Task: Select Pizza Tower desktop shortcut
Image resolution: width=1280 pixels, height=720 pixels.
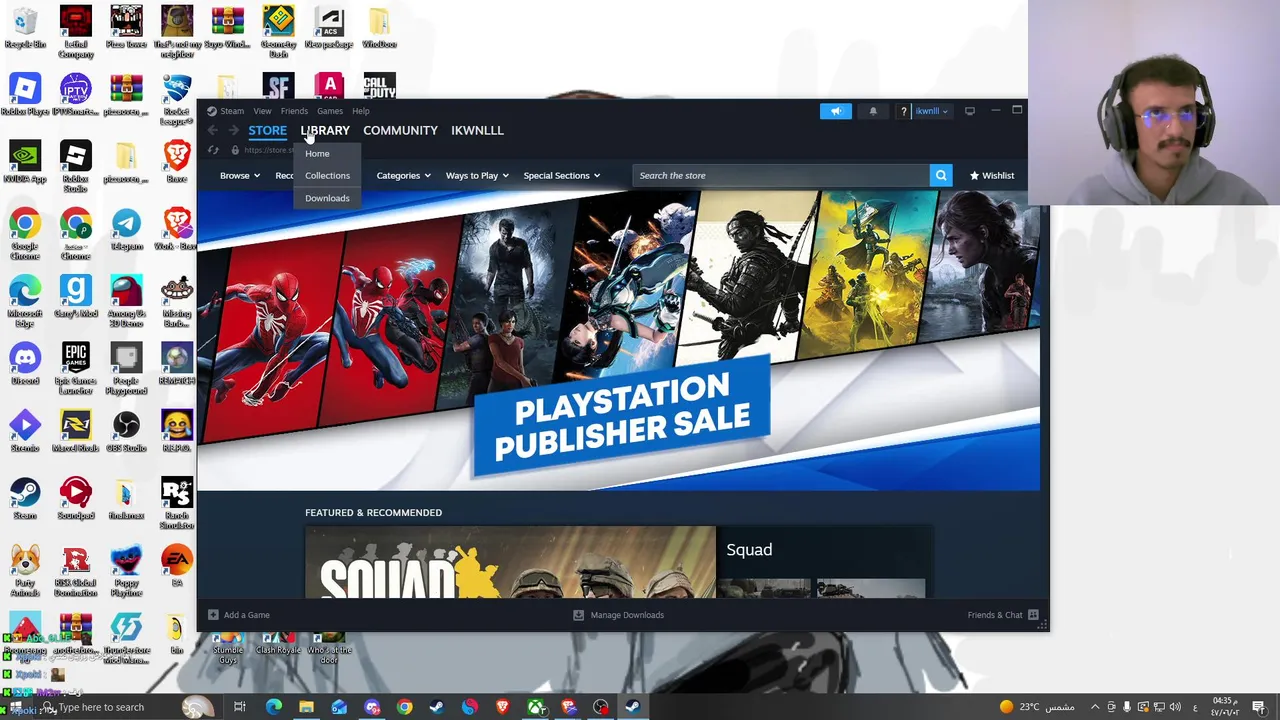Action: click(126, 28)
